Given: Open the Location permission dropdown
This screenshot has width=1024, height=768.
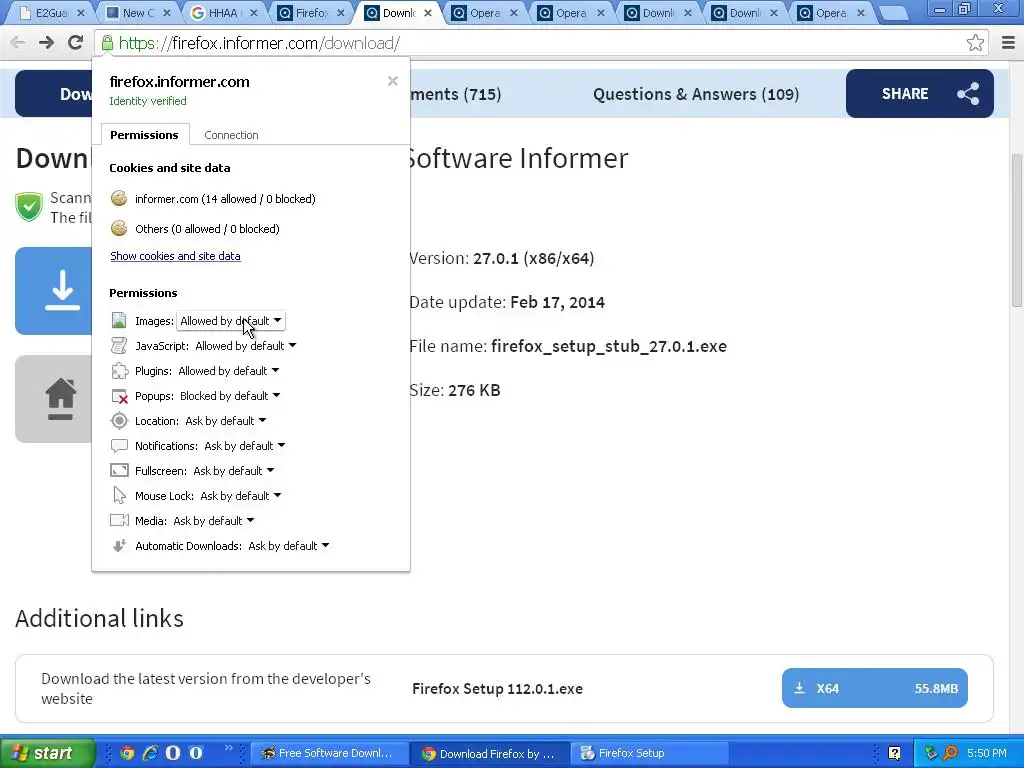Looking at the screenshot, I should (225, 421).
